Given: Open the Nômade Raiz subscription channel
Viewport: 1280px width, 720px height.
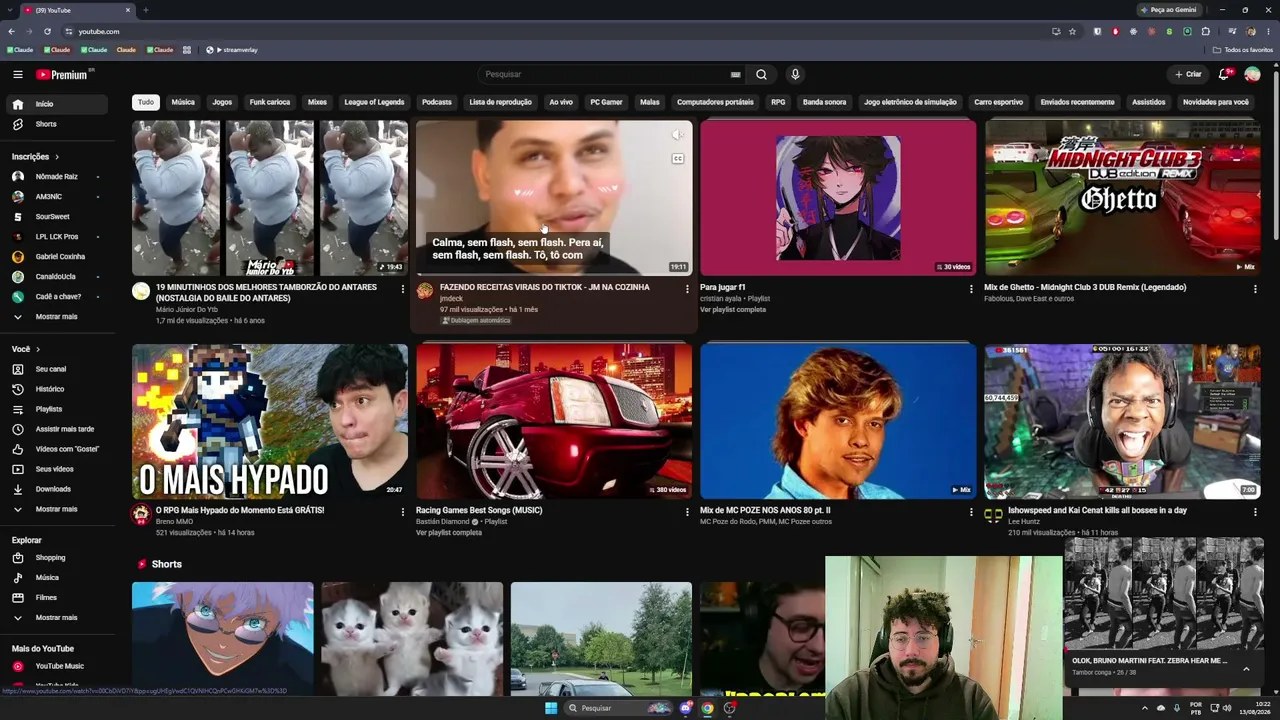Looking at the screenshot, I should pyautogui.click(x=58, y=177).
